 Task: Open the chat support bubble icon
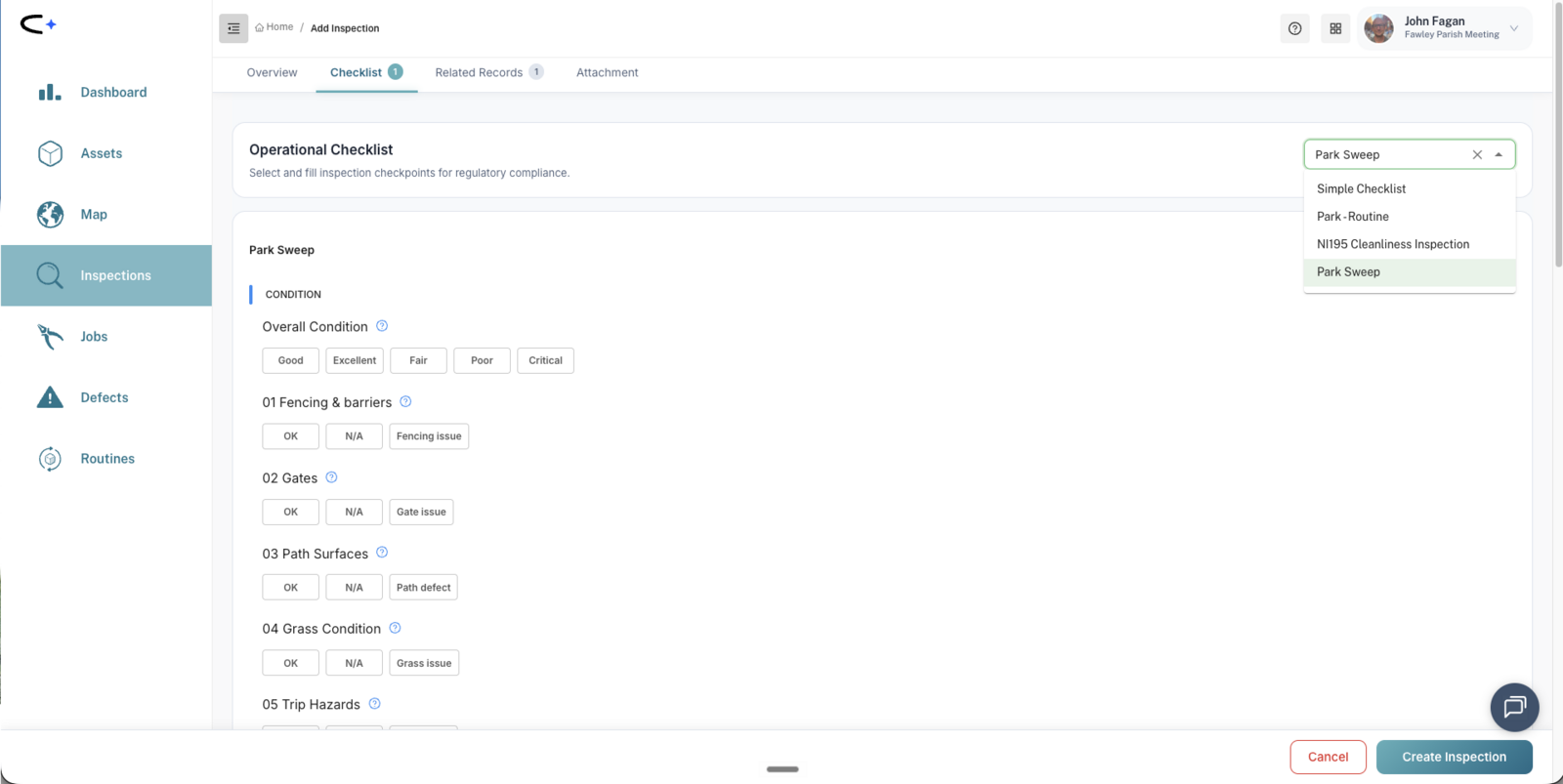(x=1514, y=707)
